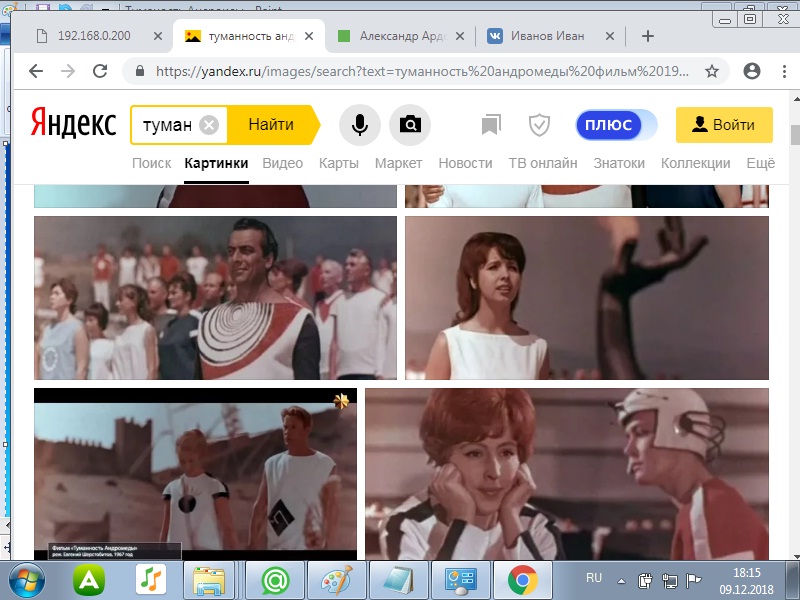Toggle the ПЛЮС switch
The height and width of the screenshot is (600, 800).
(x=616, y=124)
